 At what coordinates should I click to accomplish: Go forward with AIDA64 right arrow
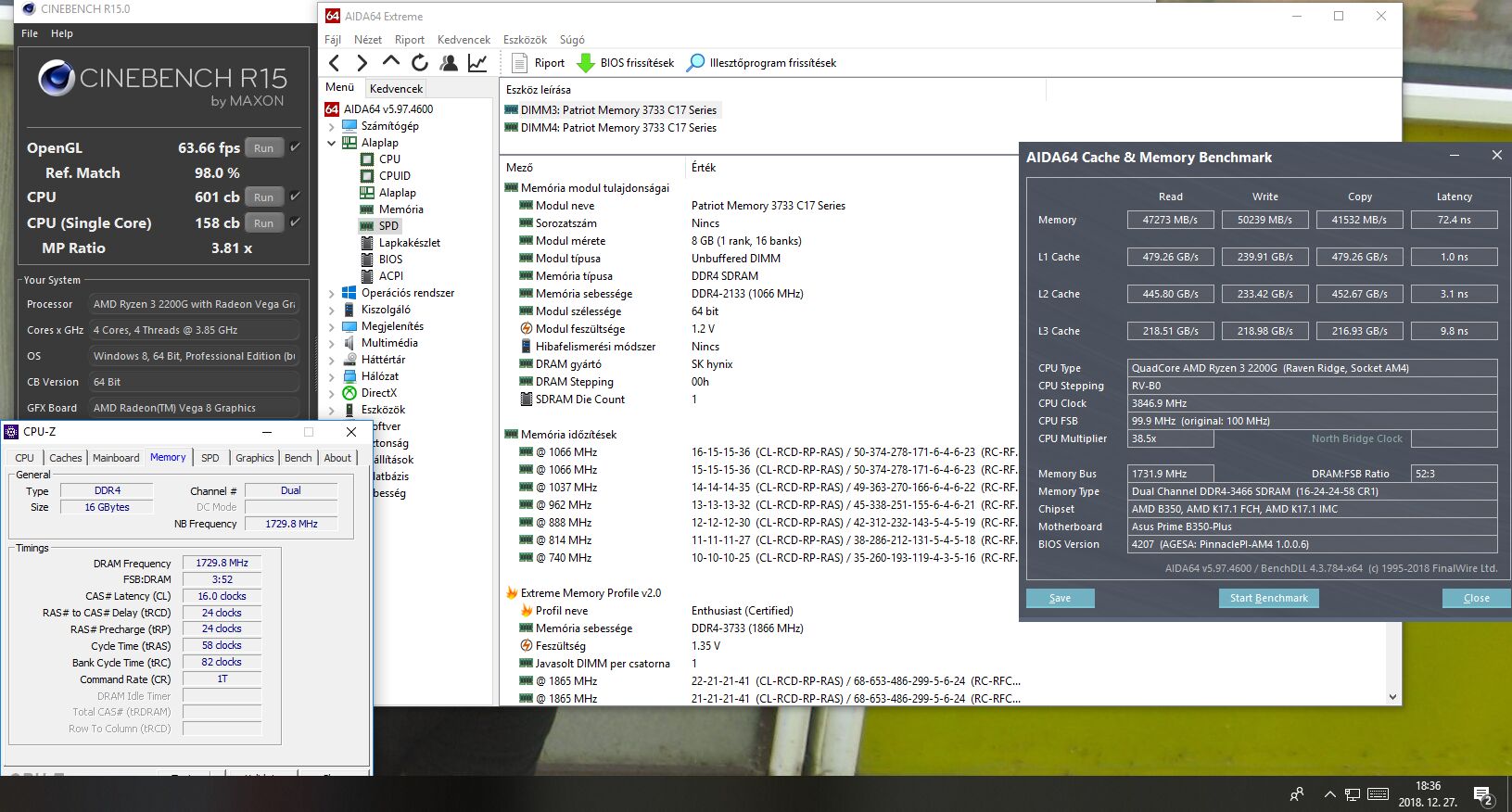[362, 63]
